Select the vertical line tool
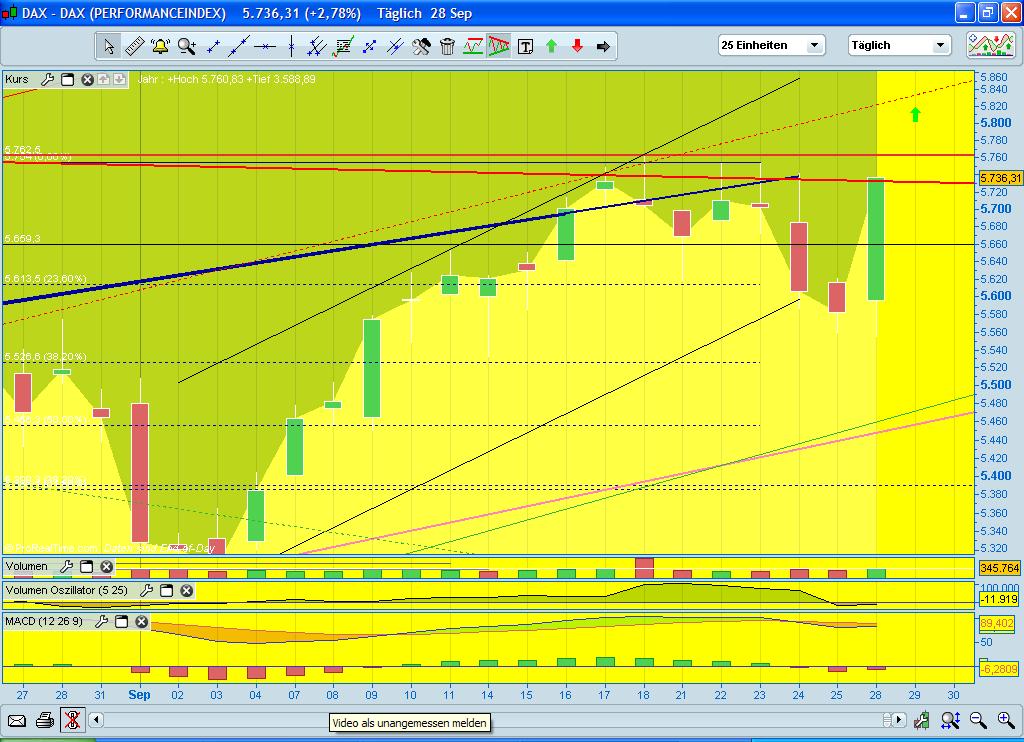This screenshot has width=1024, height=742. 291,46
